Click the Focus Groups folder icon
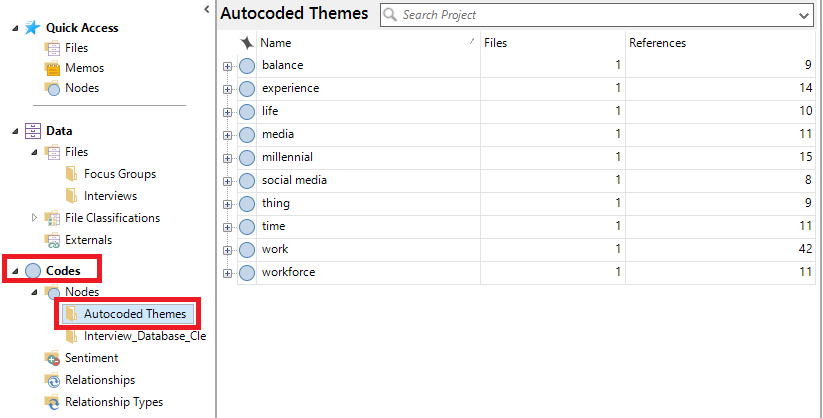This screenshot has width=823, height=418. [x=71, y=174]
